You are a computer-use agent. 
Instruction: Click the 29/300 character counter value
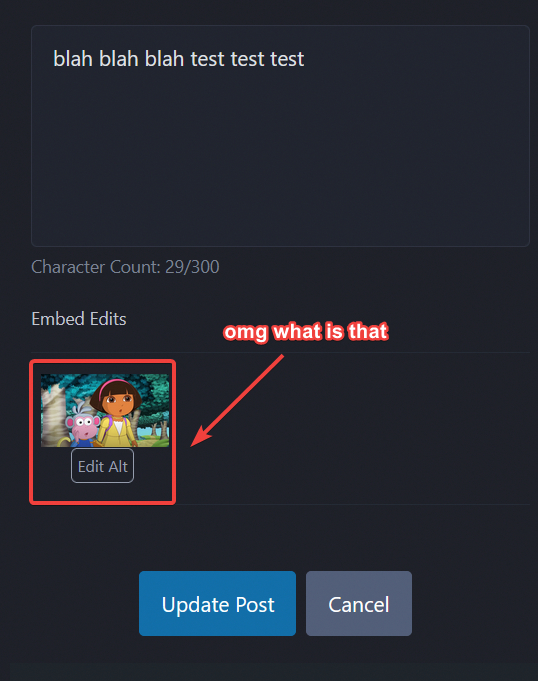point(192,267)
